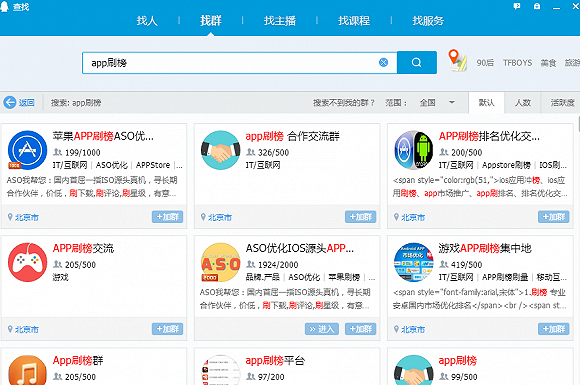580x385 pixels.
Task: Click 搜索不到我的群？ link
Action: (344, 102)
